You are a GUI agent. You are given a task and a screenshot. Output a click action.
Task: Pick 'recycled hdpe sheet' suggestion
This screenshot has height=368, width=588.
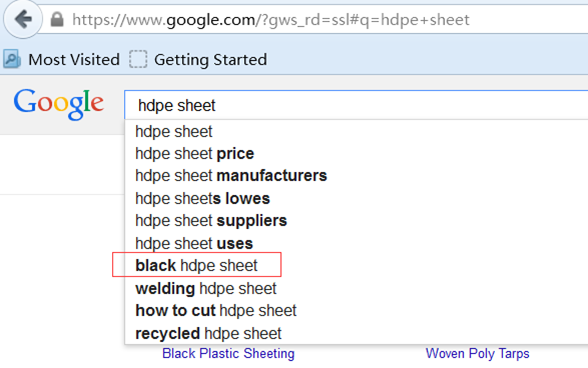click(356, 333)
